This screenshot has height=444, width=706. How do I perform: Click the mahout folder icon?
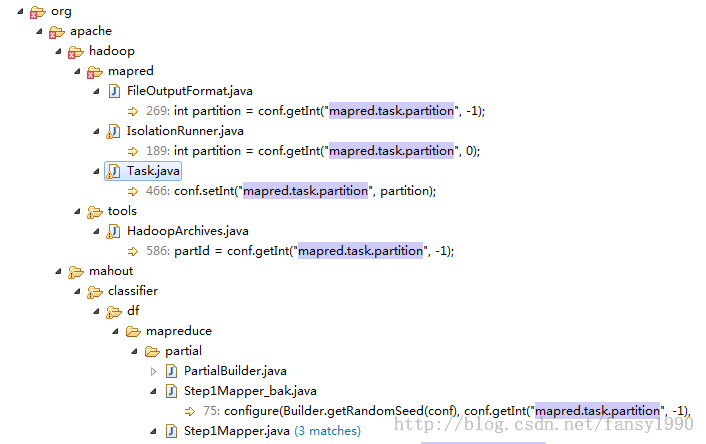click(x=75, y=271)
